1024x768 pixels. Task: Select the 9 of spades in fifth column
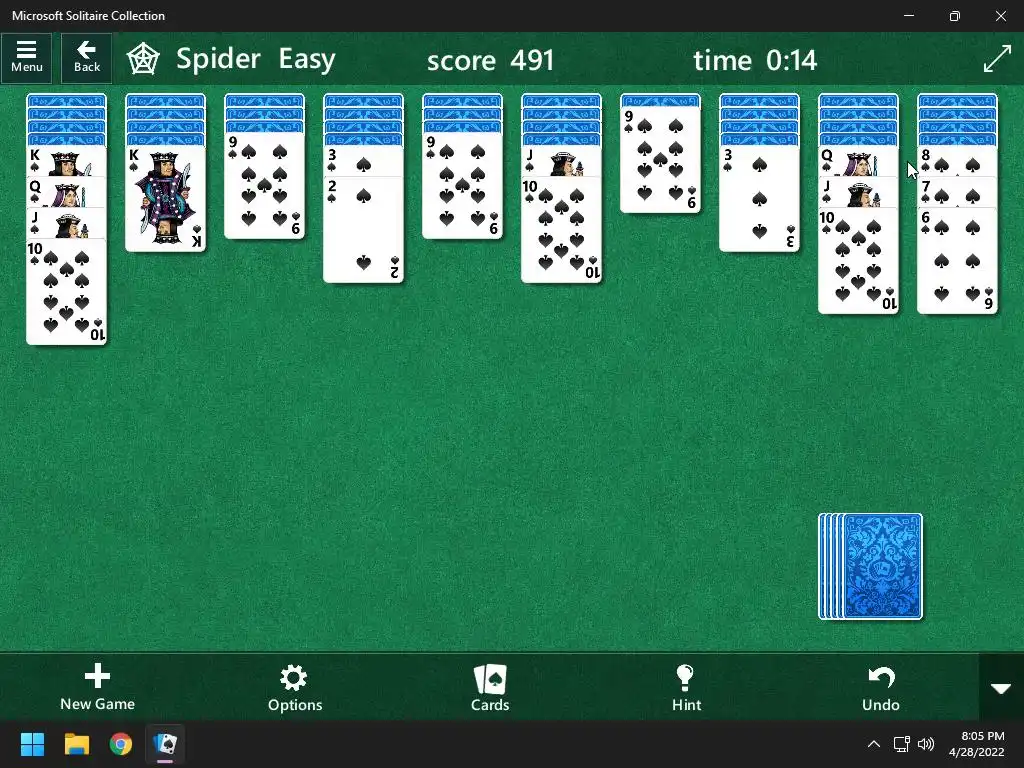462,185
